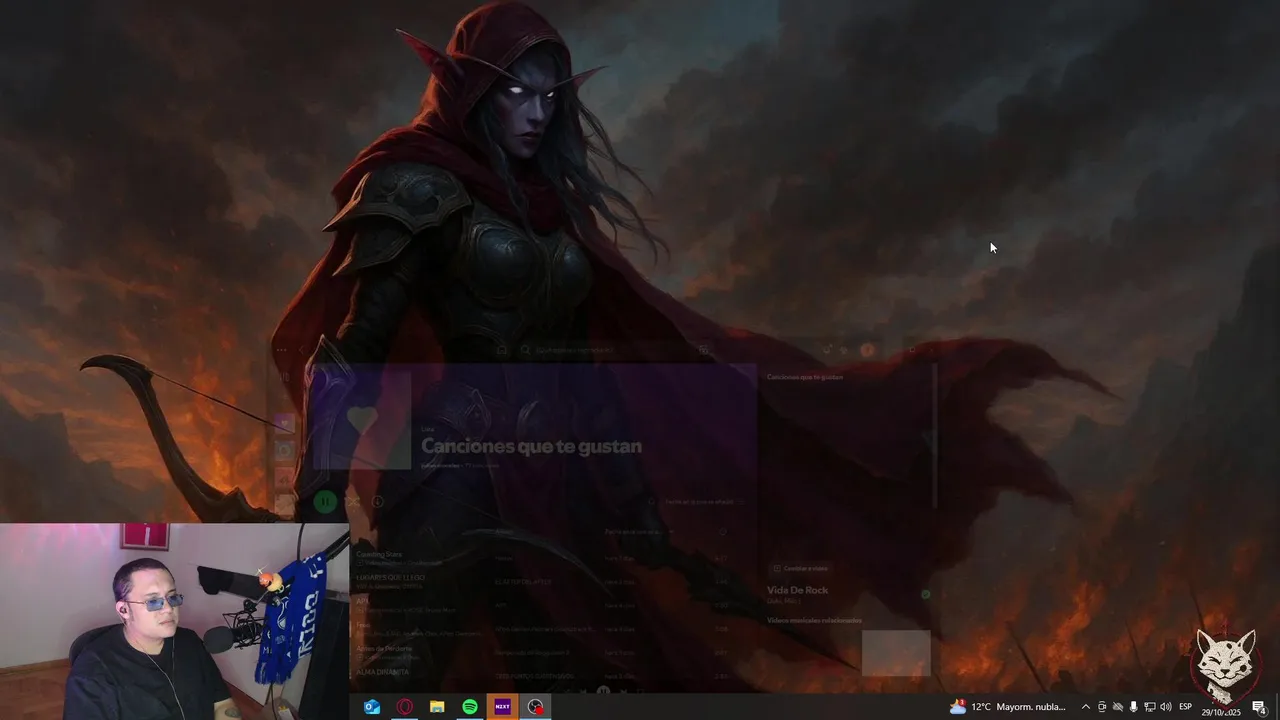Click the Spotify download playlist icon
Image resolution: width=1280 pixels, height=720 pixels.
click(x=378, y=501)
